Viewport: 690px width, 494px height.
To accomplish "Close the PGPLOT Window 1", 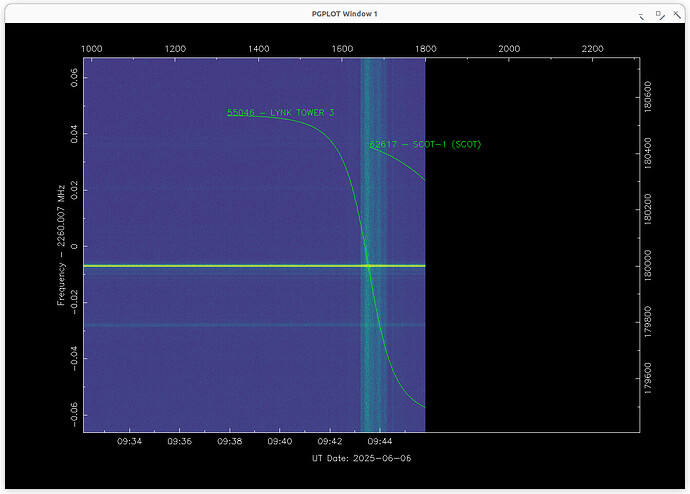I will [x=677, y=15].
